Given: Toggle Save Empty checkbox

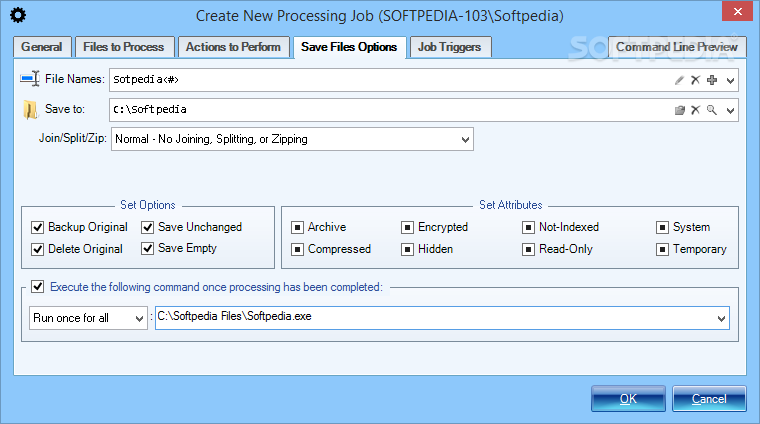Looking at the screenshot, I should (x=147, y=249).
